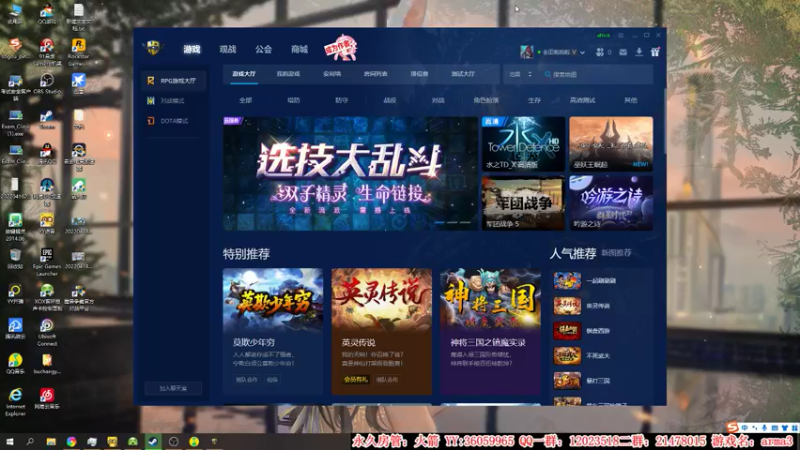Expand the username dropdown arrow
The image size is (800, 450).
pos(582,52)
